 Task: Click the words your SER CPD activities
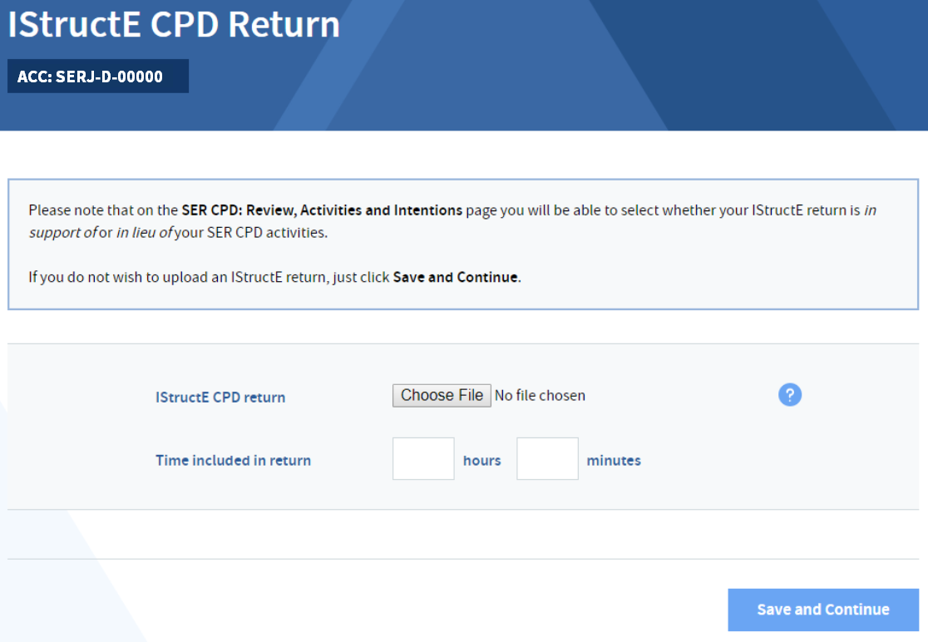pos(251,233)
